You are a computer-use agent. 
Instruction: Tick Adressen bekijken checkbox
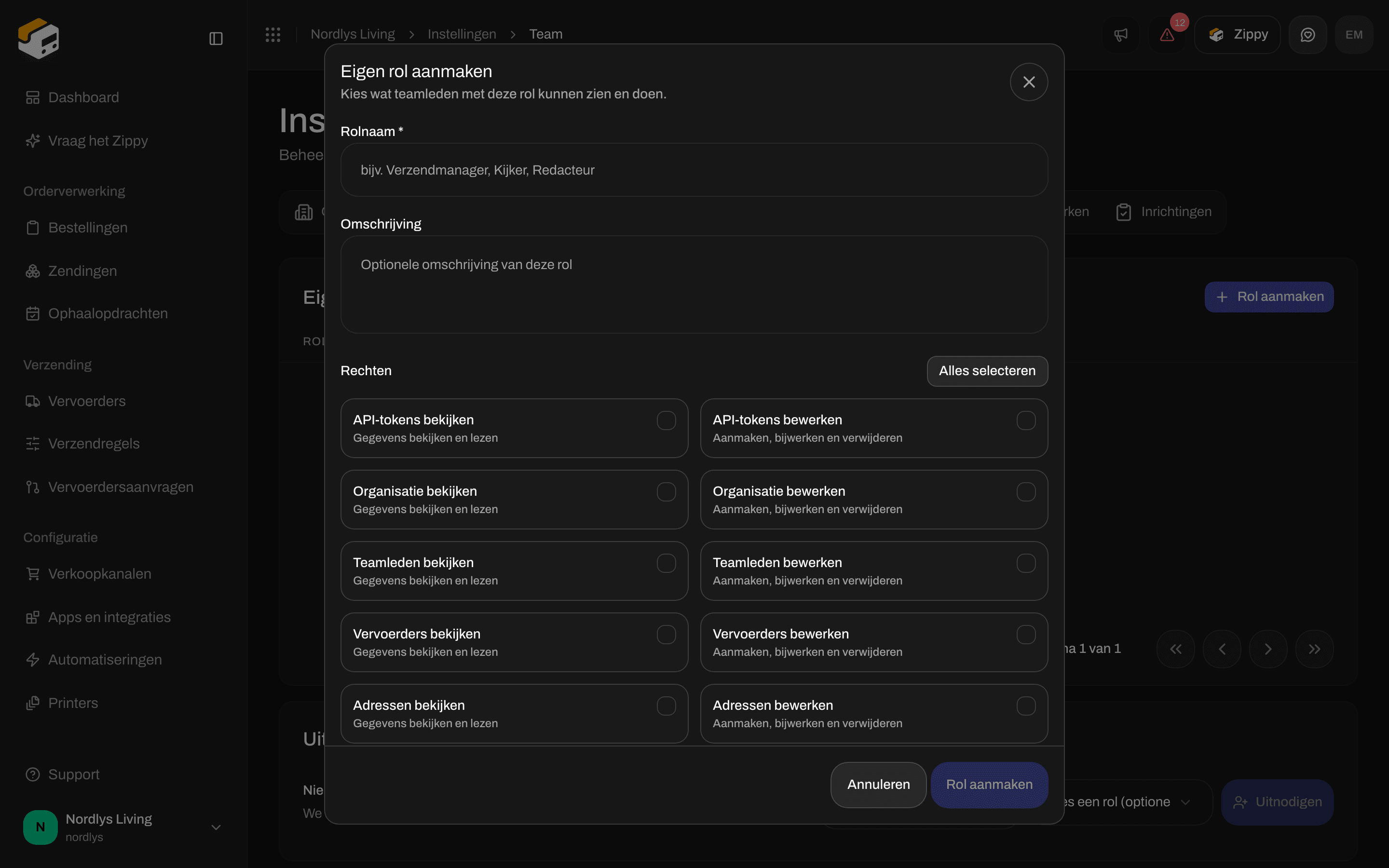[666, 706]
